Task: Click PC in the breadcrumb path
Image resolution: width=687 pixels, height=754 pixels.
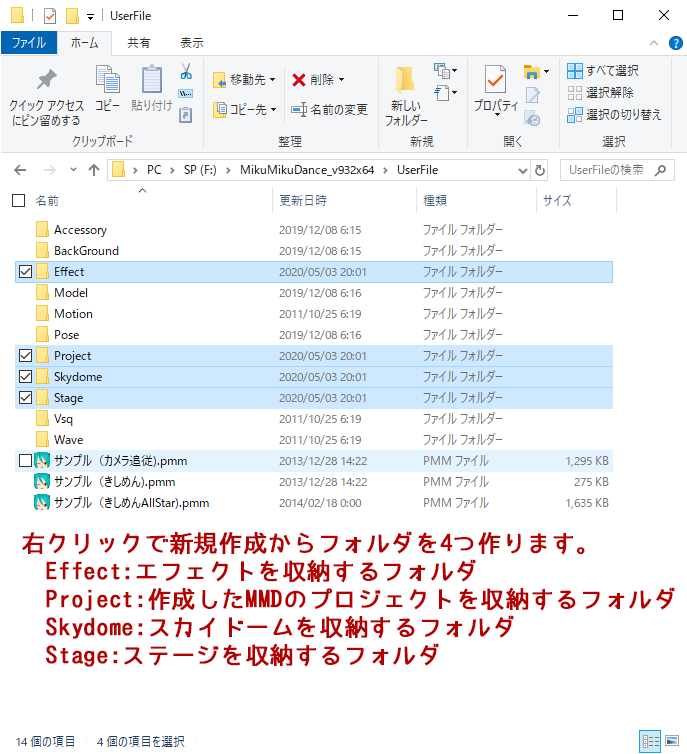Action: point(154,170)
